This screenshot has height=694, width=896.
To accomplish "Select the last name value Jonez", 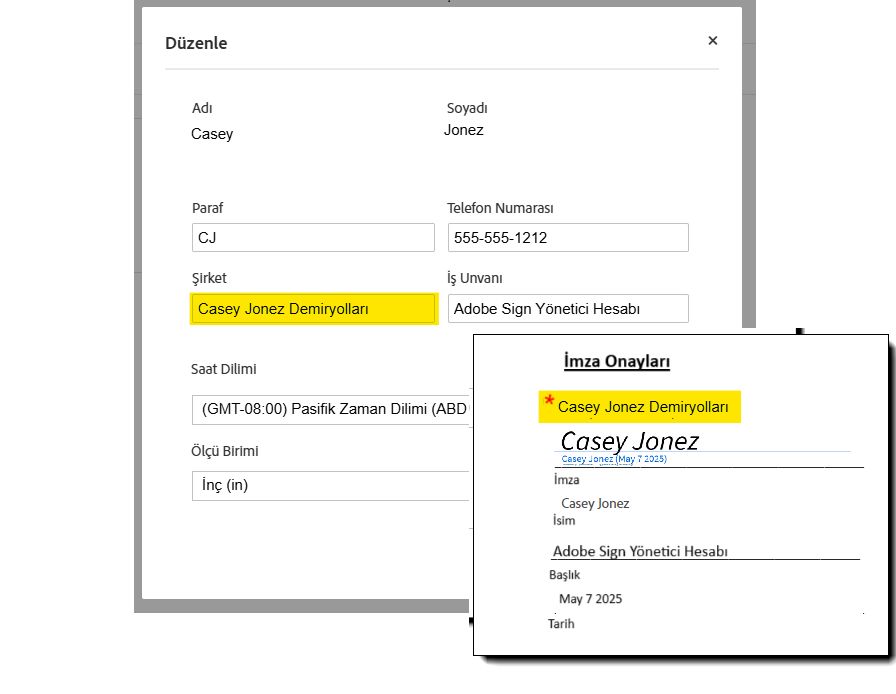I will (463, 130).
